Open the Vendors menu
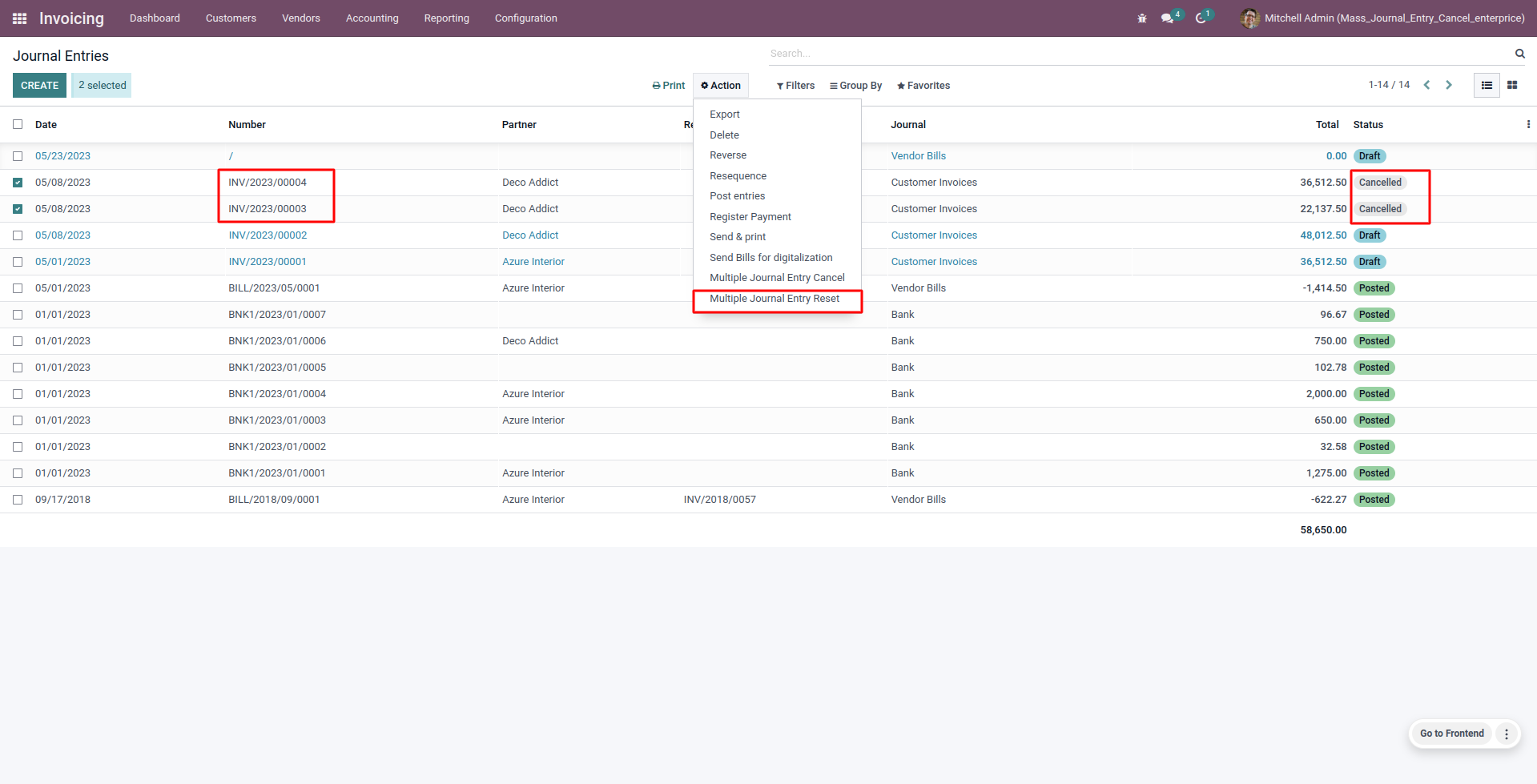The width and height of the screenshot is (1537, 784). pyautogui.click(x=301, y=18)
